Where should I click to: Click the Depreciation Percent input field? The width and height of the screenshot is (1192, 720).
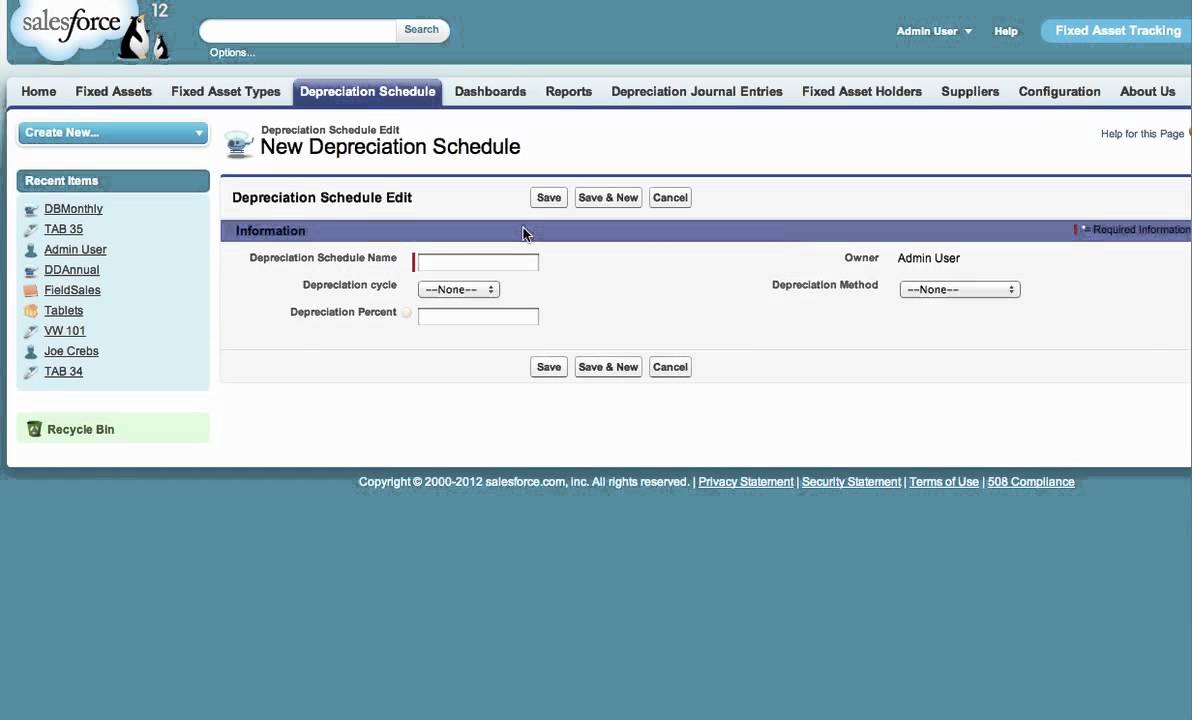click(478, 316)
